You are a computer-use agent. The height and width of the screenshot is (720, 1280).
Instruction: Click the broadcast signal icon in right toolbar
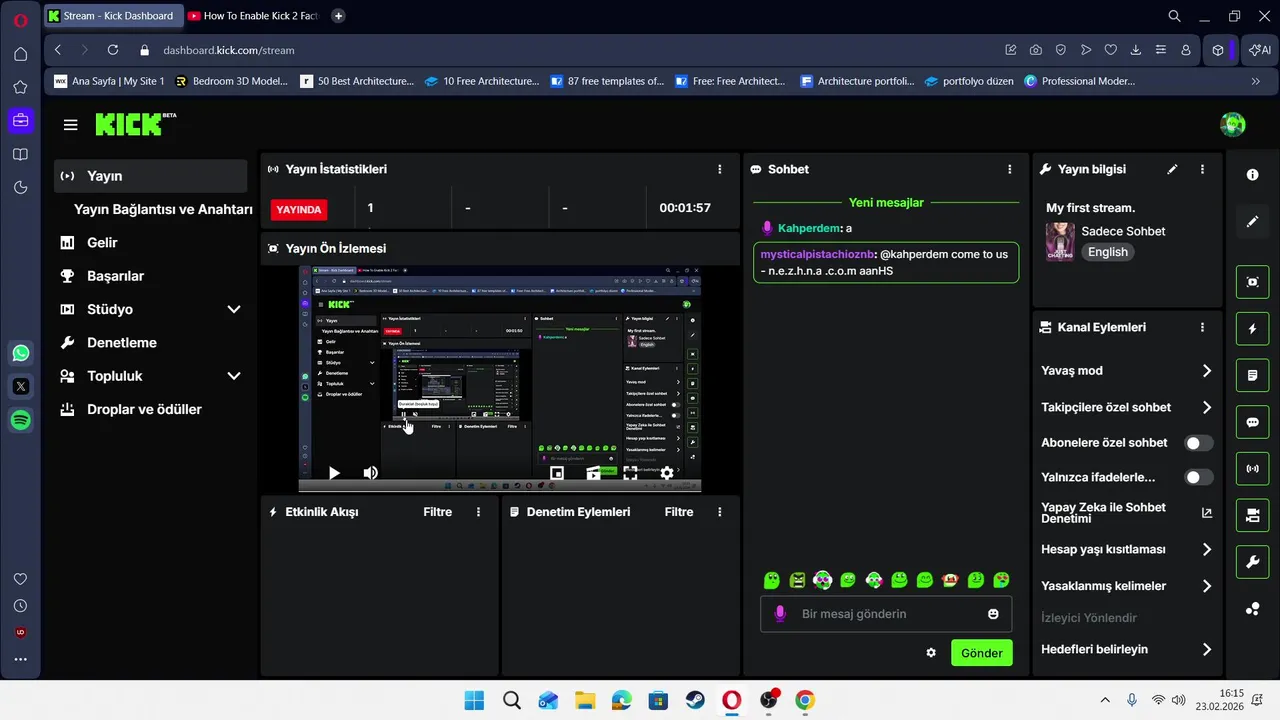click(x=1252, y=468)
